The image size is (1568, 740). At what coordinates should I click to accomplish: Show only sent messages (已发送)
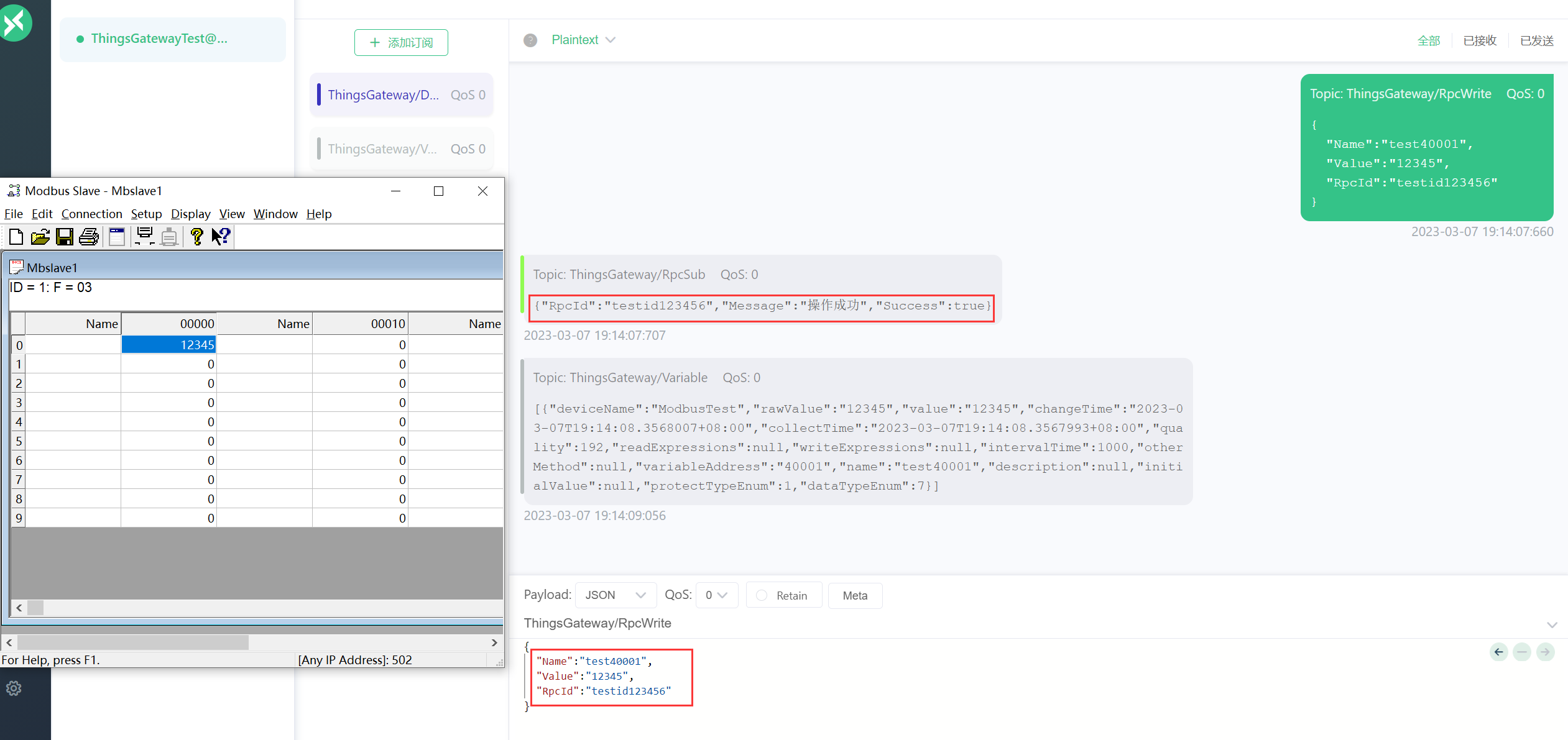click(x=1536, y=40)
